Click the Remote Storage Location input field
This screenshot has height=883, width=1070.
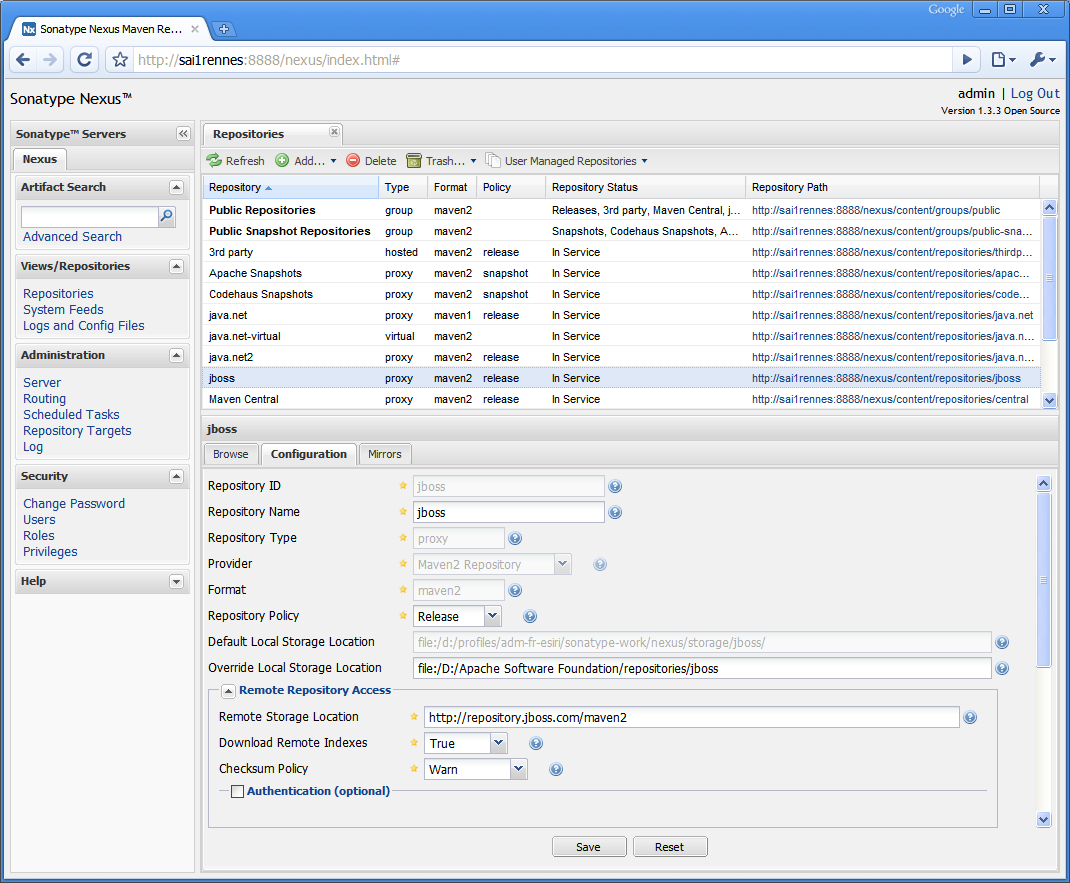click(x=691, y=718)
